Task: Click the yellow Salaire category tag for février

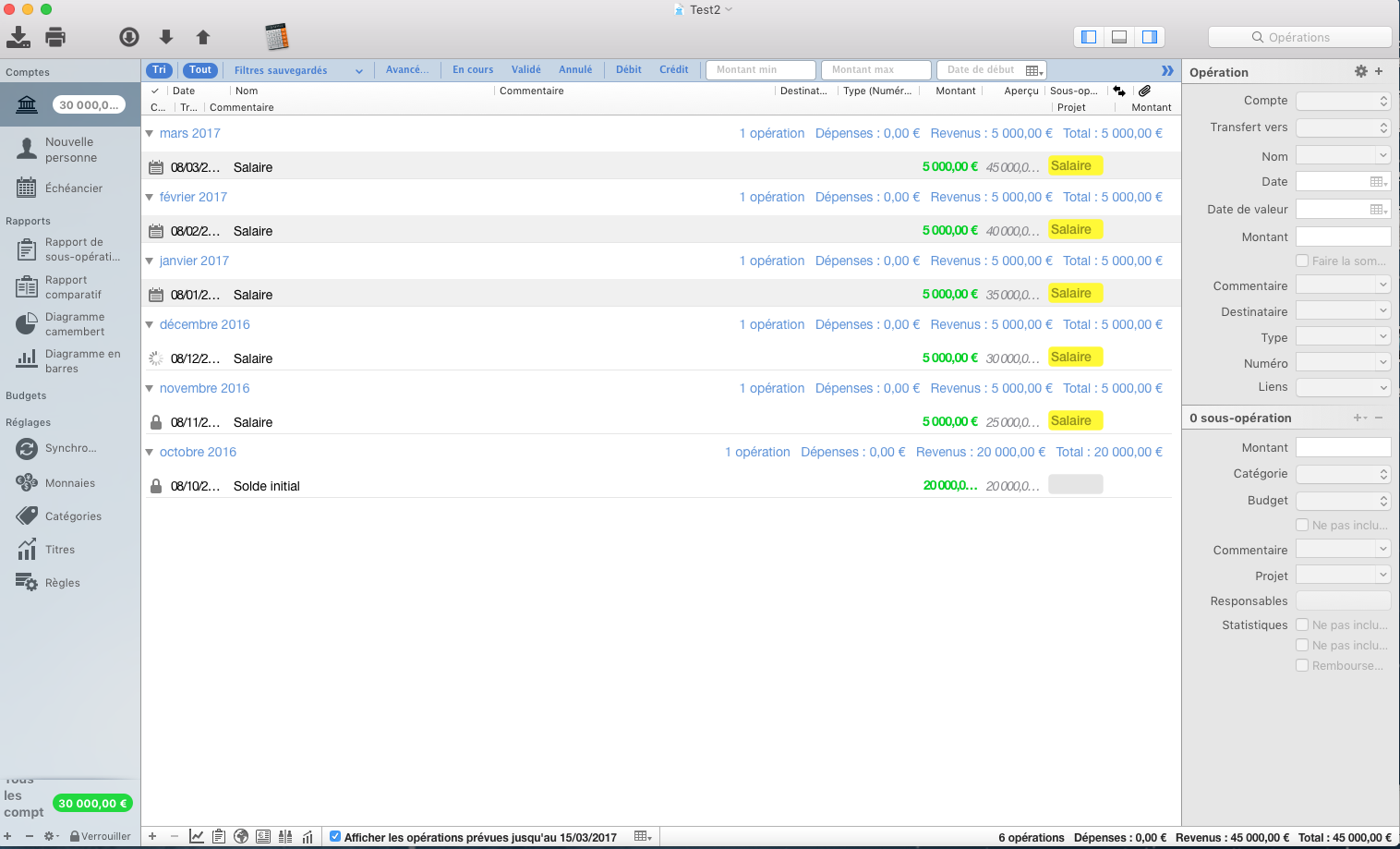Action: coord(1074,230)
